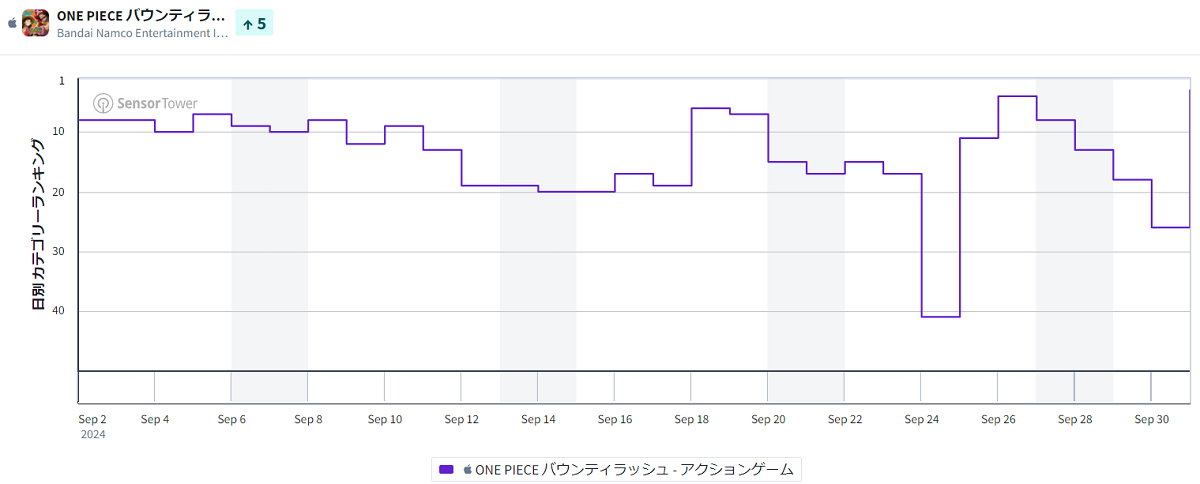Click the Apple icon in the chart legend
The image size is (1200, 484).
pos(466,469)
